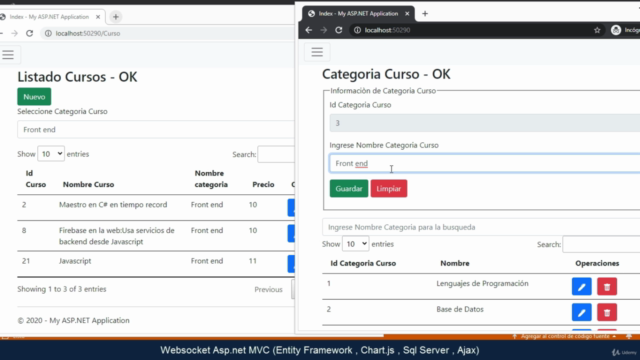Delete Base de Datos category
Screen dimensions: 640x360
[607, 313]
